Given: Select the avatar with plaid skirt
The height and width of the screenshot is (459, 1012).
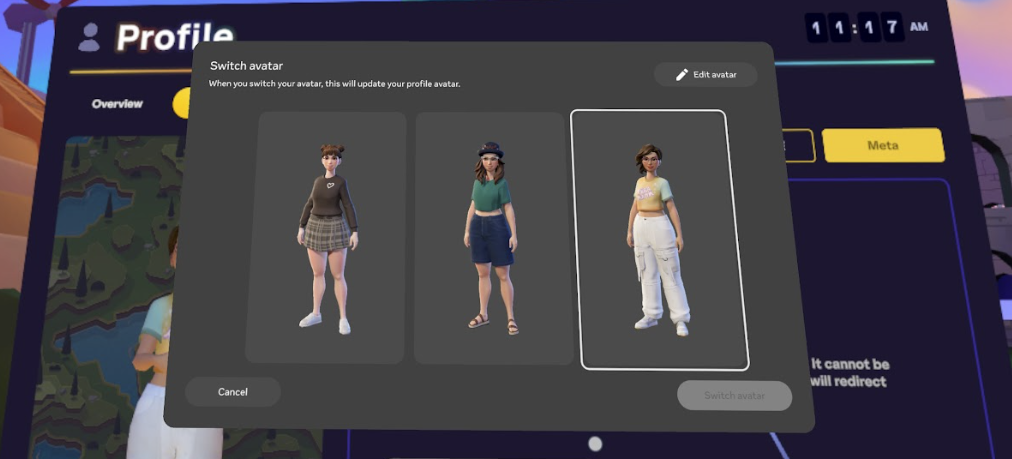Looking at the screenshot, I should click(x=326, y=237).
